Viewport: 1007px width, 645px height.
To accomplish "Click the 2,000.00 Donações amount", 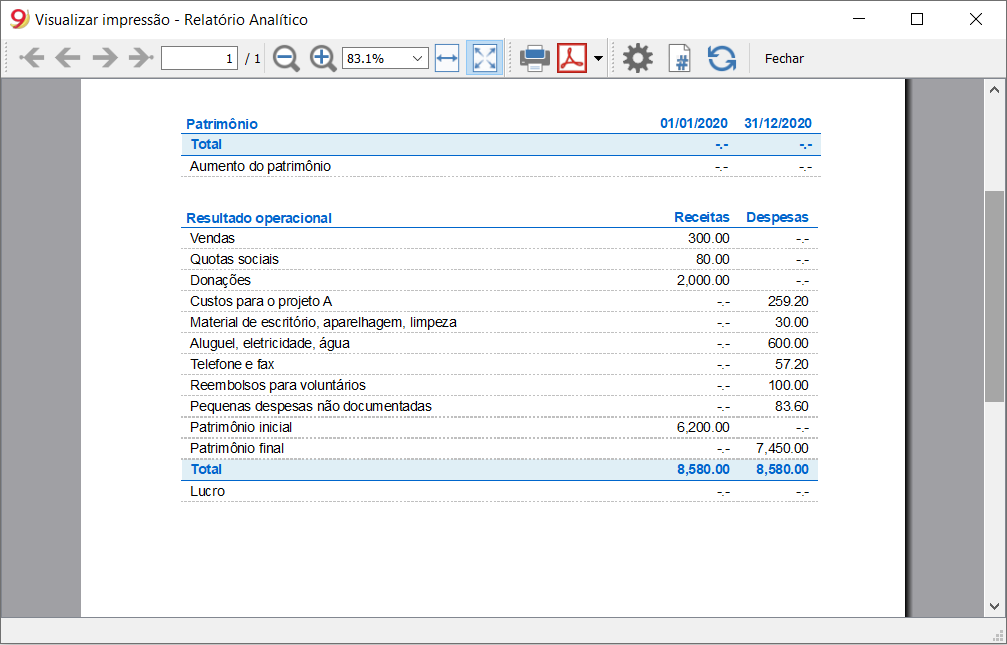I will [x=703, y=281].
